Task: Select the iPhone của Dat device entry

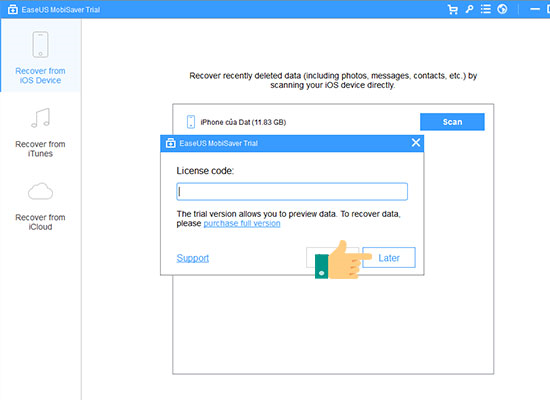Action: 243,122
